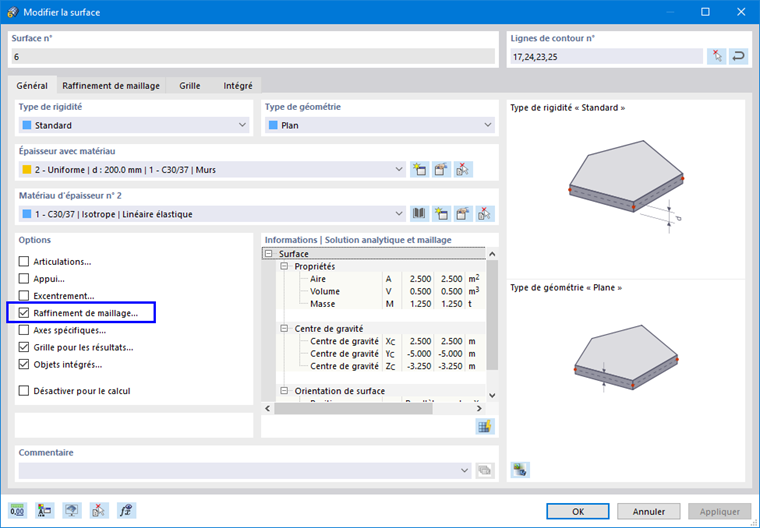Open the Raffinement de maillage tab
760x528 pixels.
point(111,86)
